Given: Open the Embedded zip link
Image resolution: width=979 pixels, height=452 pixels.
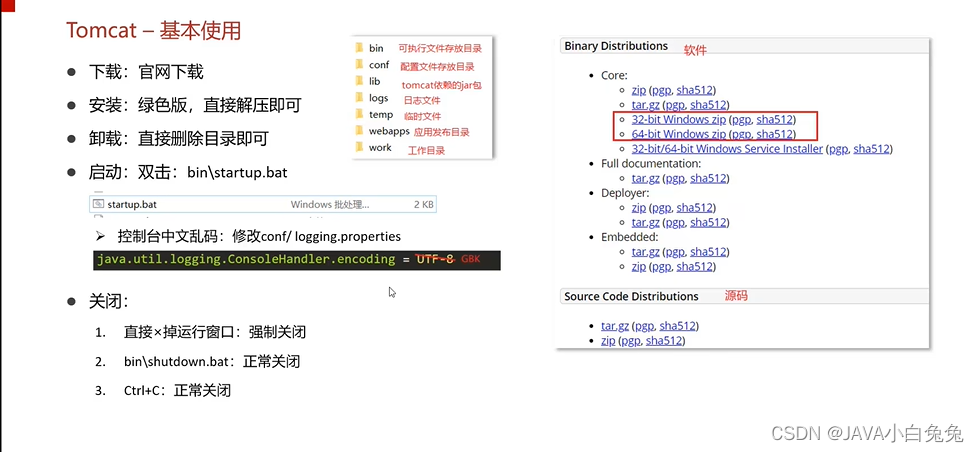Looking at the screenshot, I should 639,267.
